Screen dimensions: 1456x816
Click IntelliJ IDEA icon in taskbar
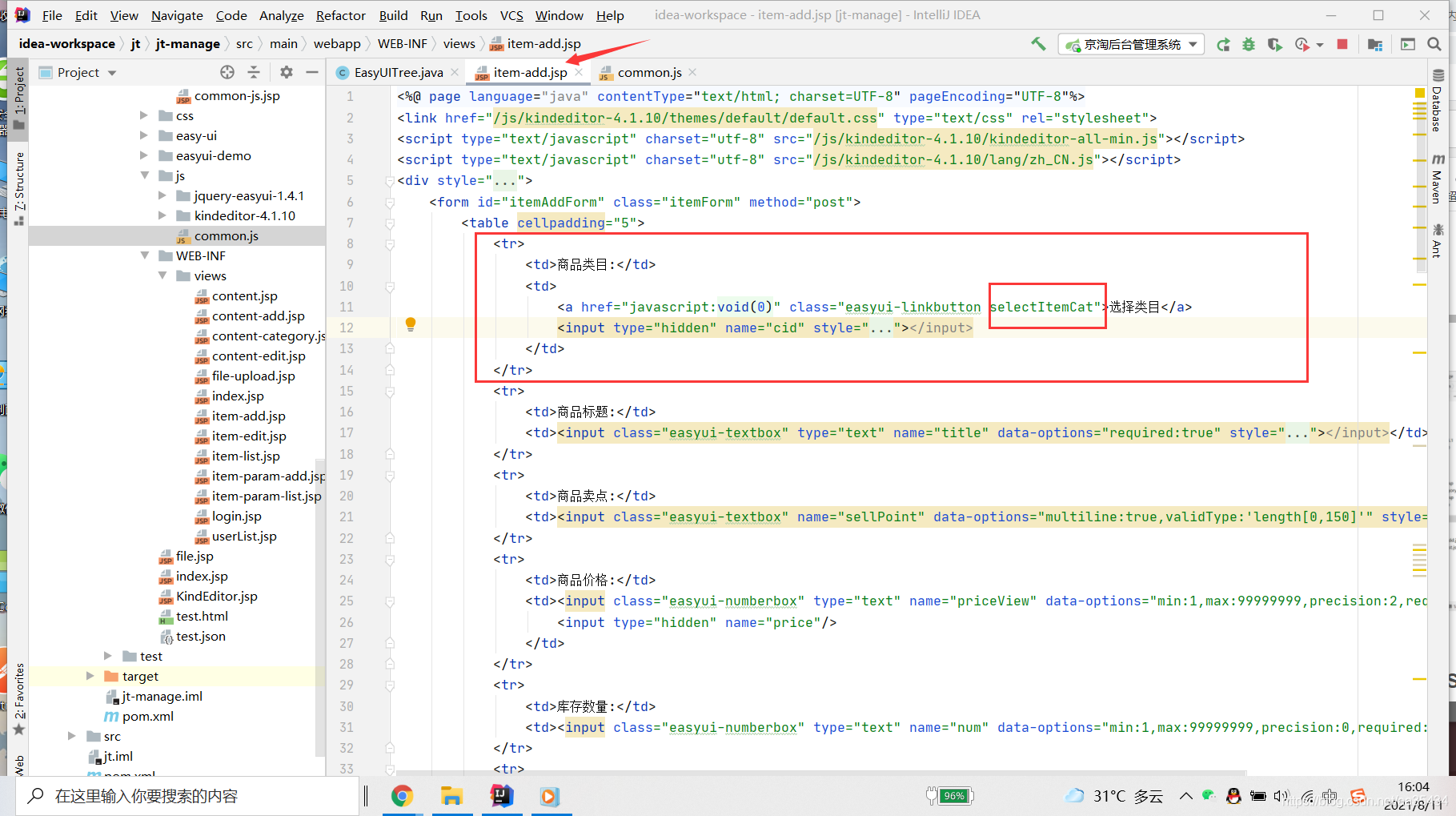(x=501, y=795)
